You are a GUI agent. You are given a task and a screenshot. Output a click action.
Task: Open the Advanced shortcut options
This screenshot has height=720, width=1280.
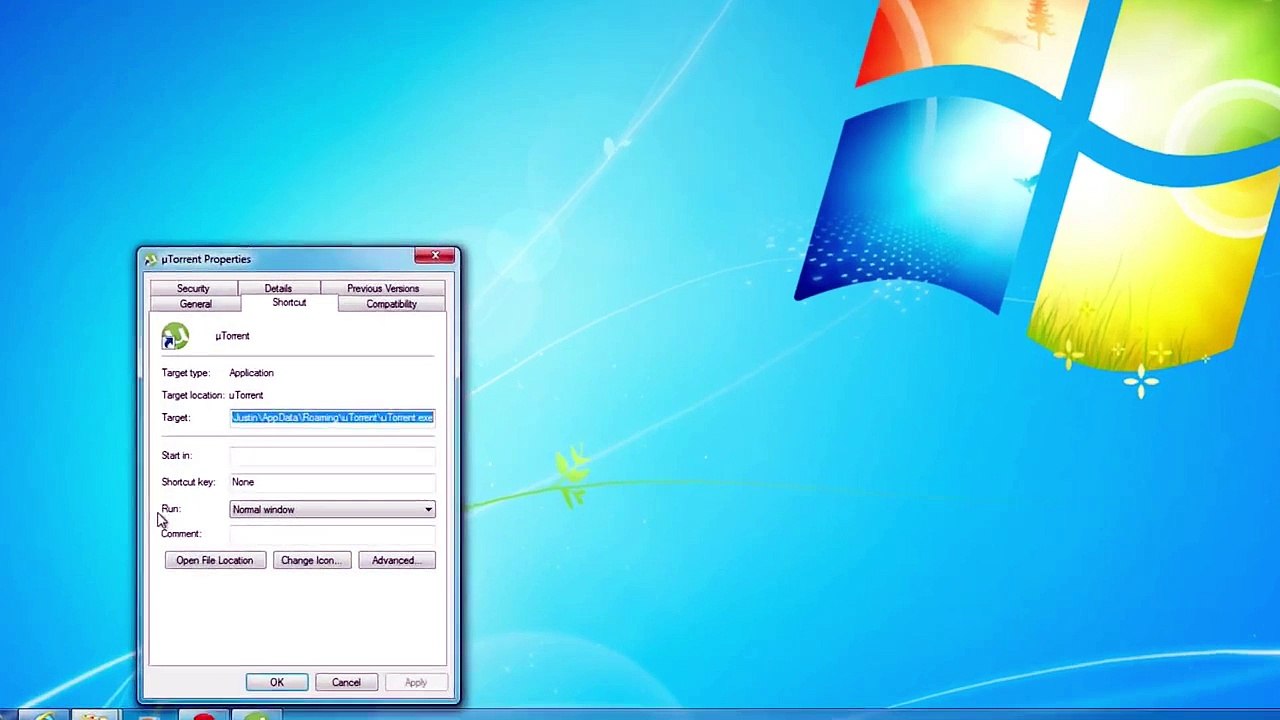(396, 561)
